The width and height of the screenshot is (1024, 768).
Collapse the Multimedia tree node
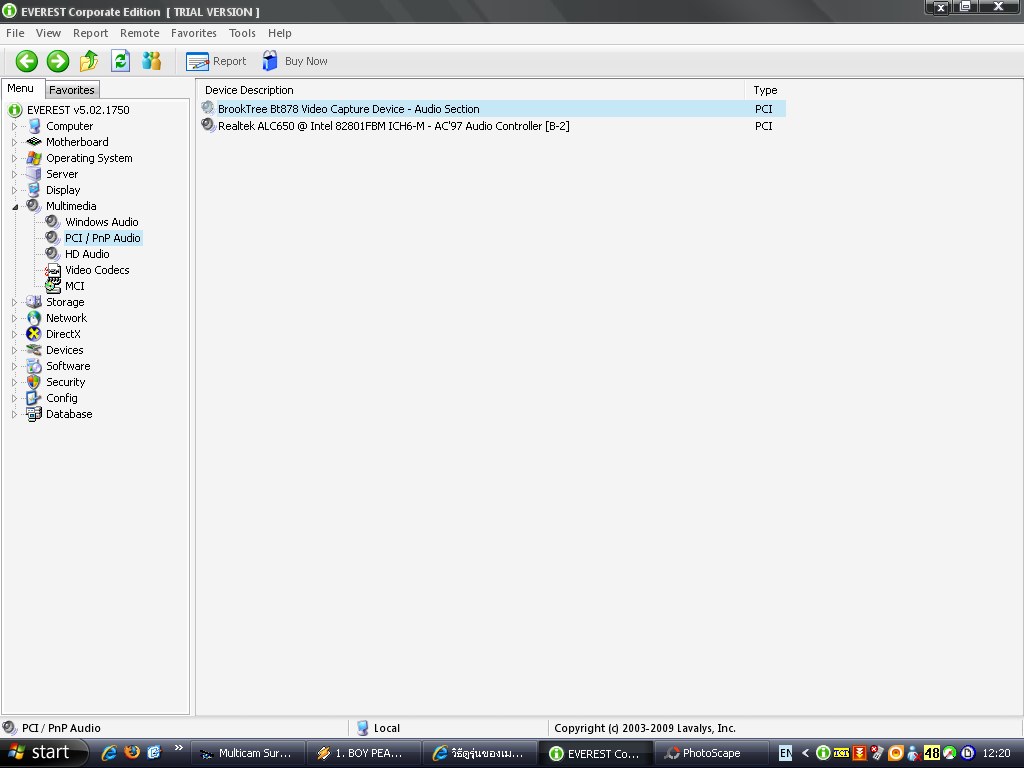(x=14, y=206)
